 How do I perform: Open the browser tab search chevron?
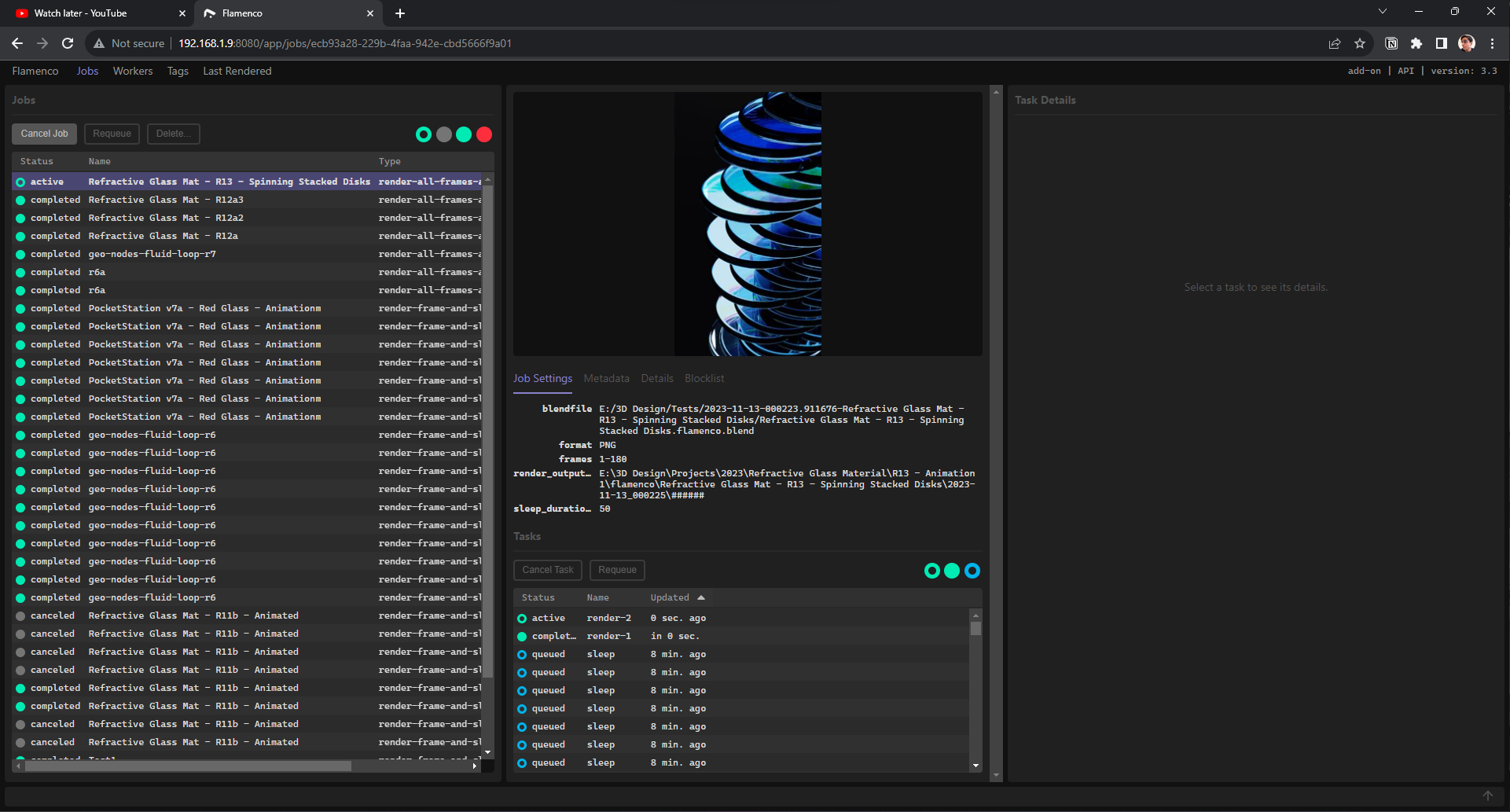click(1382, 11)
